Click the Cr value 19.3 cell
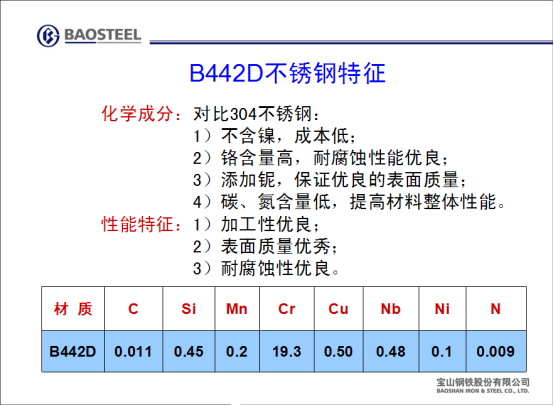This screenshot has height=406, width=554. click(287, 351)
